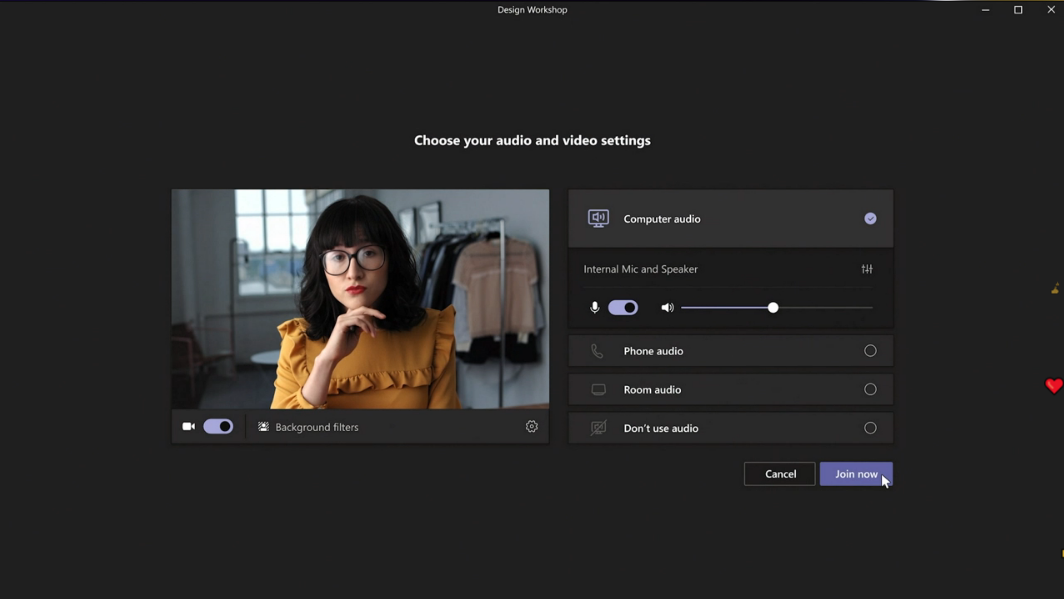Select the Phone audio radio button
Screen dimensions: 1064x599
(870, 351)
